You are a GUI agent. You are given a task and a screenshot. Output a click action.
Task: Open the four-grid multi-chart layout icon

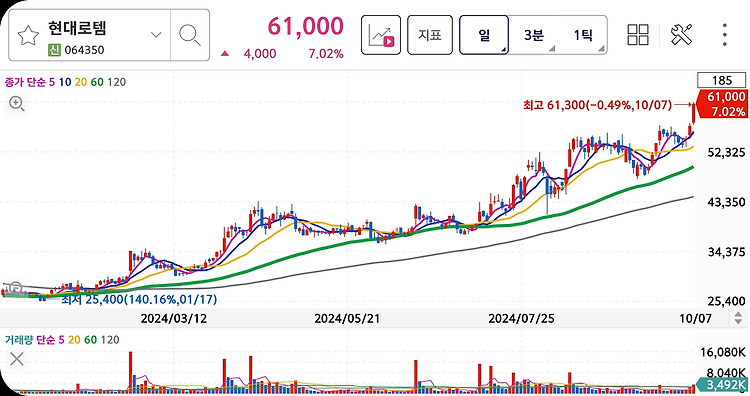pyautogui.click(x=638, y=35)
